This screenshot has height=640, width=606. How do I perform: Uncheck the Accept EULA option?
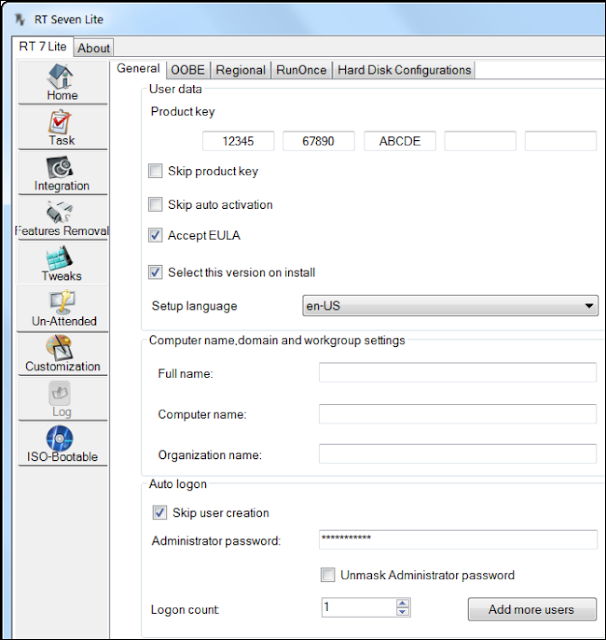[155, 235]
